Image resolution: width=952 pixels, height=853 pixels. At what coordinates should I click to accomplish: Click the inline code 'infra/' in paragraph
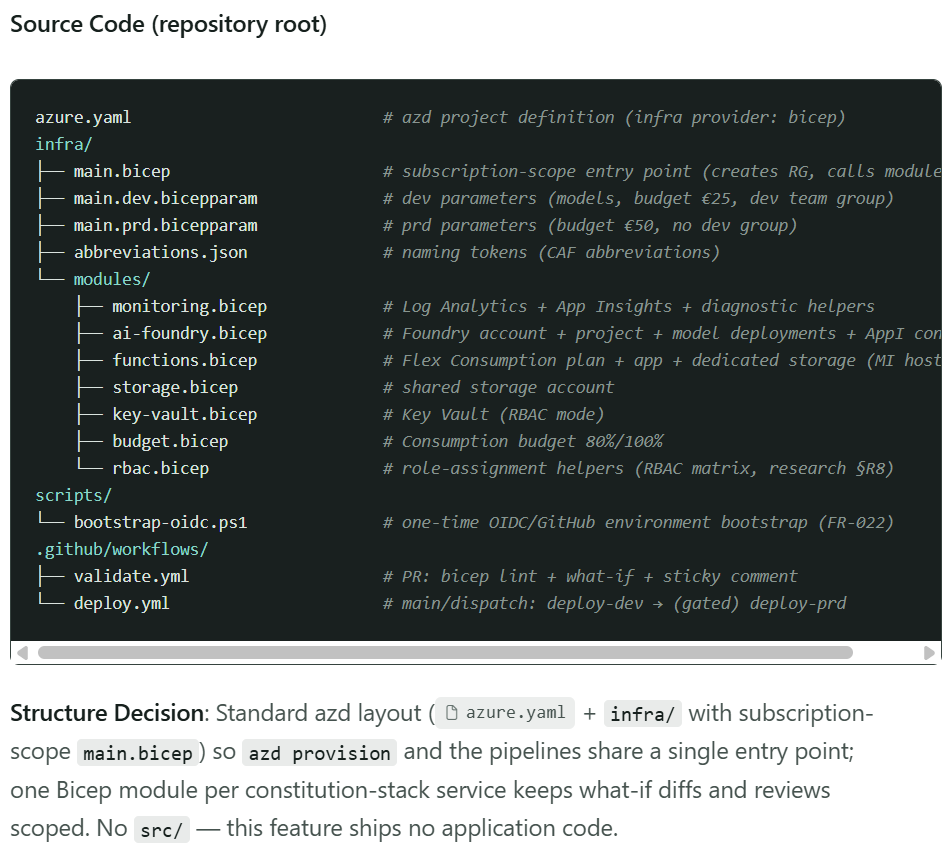pos(642,714)
